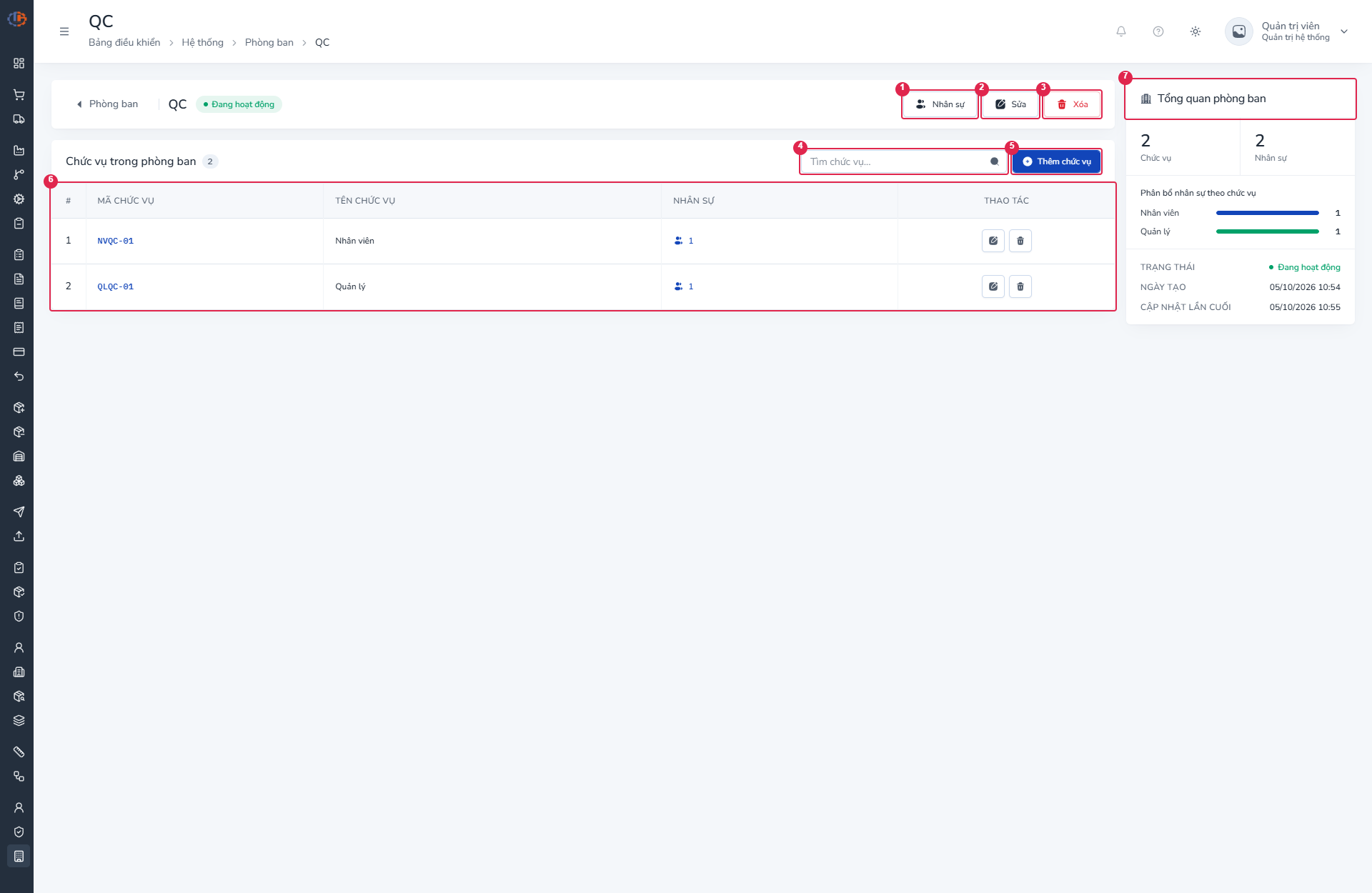Open the return arrow sidebar icon

tap(19, 376)
